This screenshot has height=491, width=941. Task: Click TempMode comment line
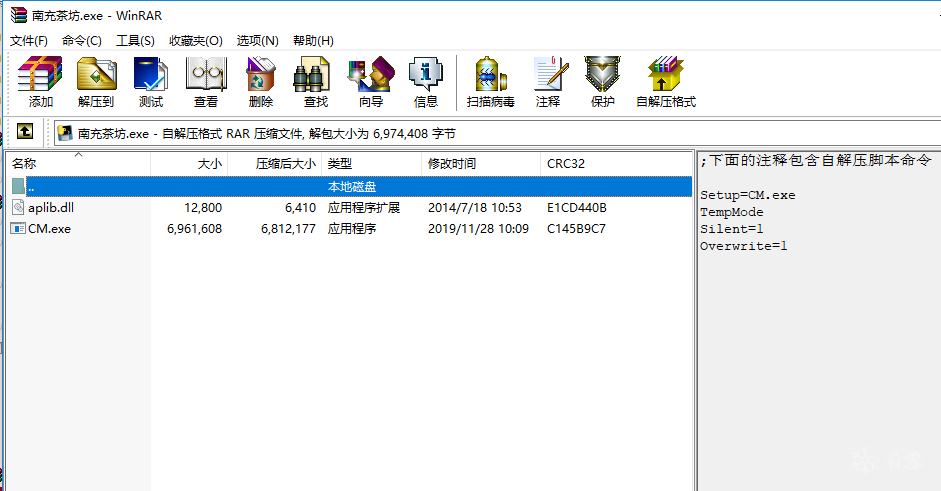click(x=732, y=212)
